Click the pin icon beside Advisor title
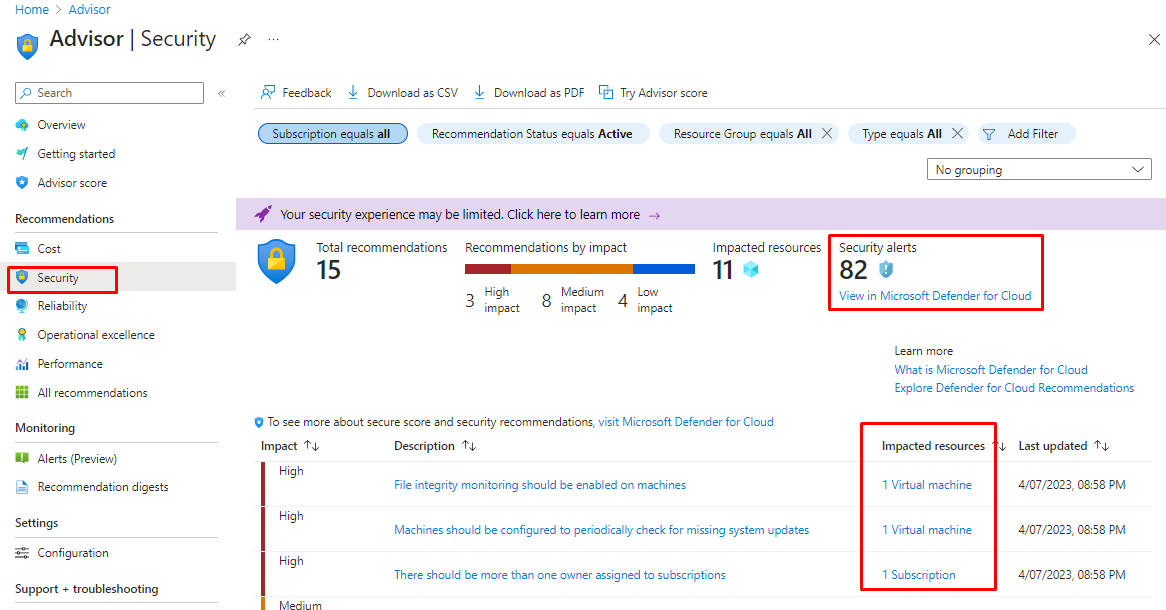Image resolution: width=1166 pixels, height=610 pixels. (244, 40)
